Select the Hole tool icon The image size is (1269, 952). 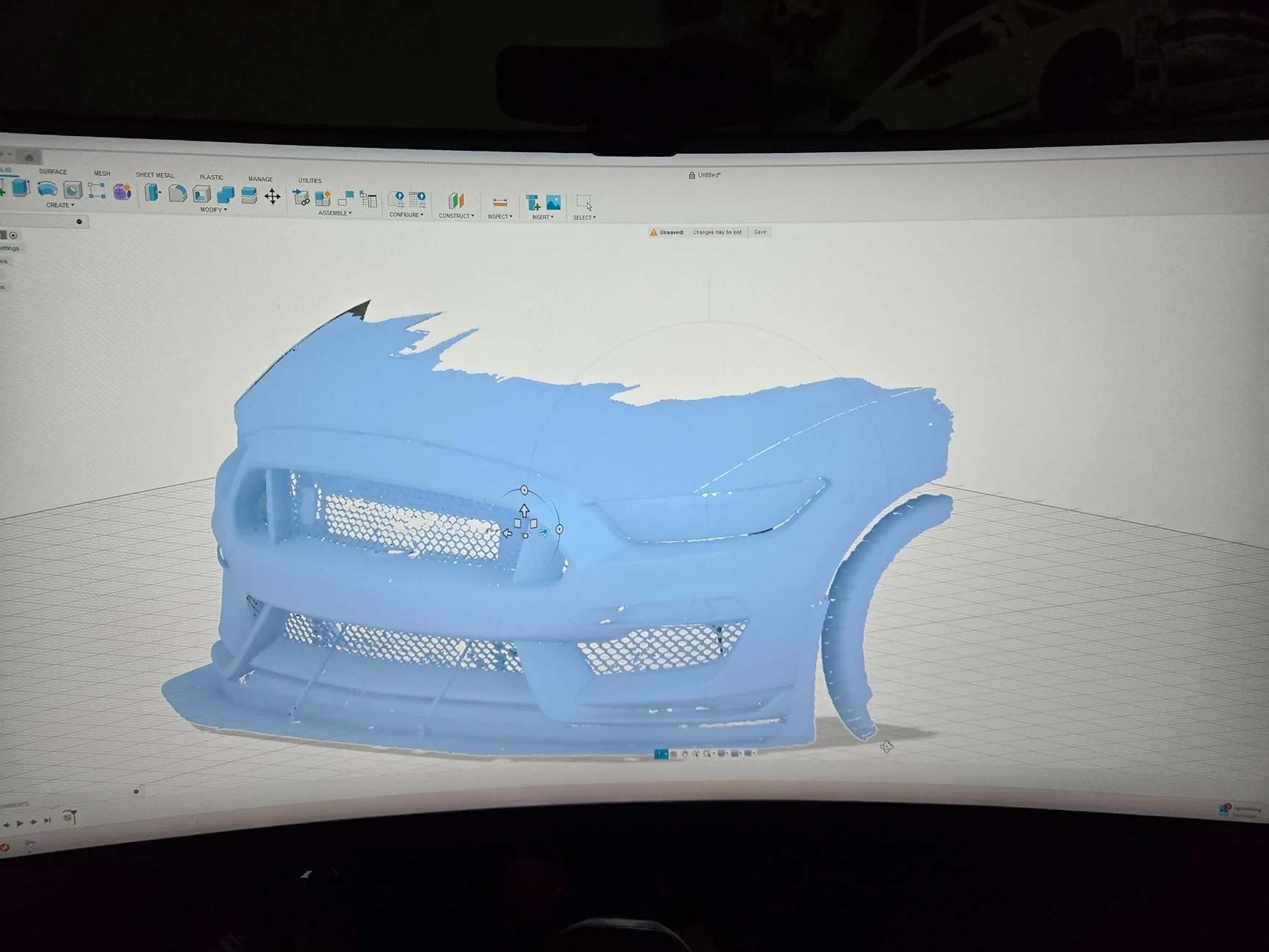(72, 190)
